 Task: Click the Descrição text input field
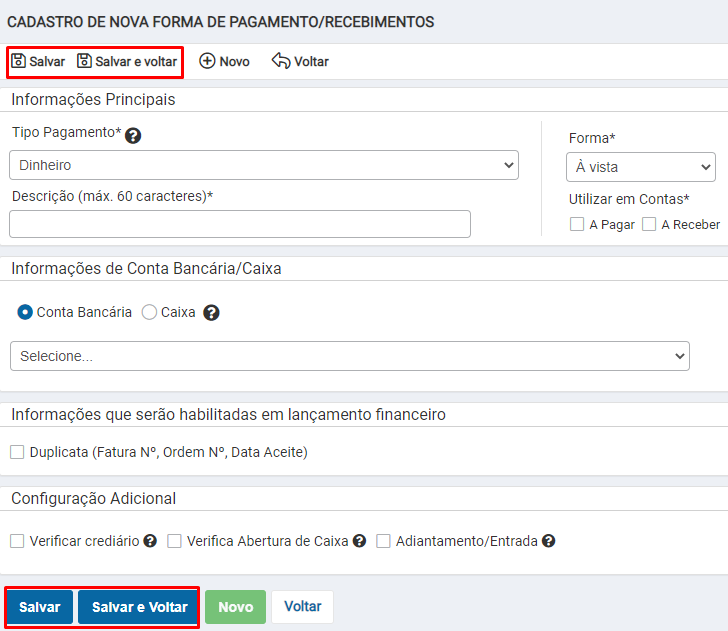[240, 224]
